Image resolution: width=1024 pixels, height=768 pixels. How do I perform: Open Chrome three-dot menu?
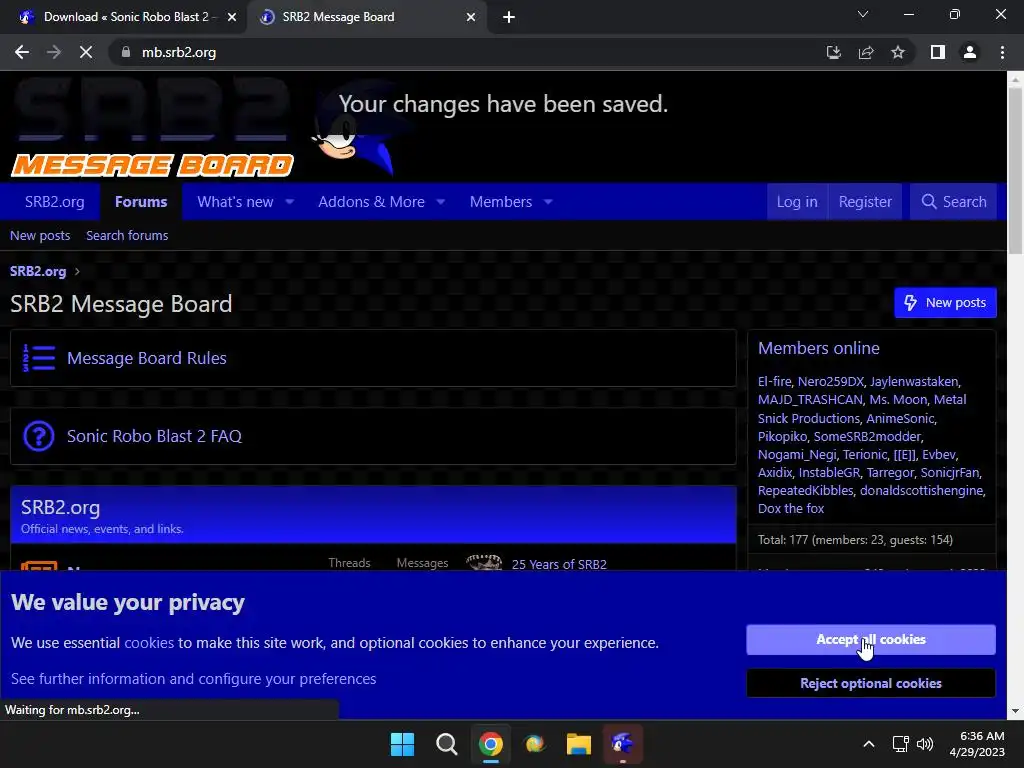[1002, 52]
